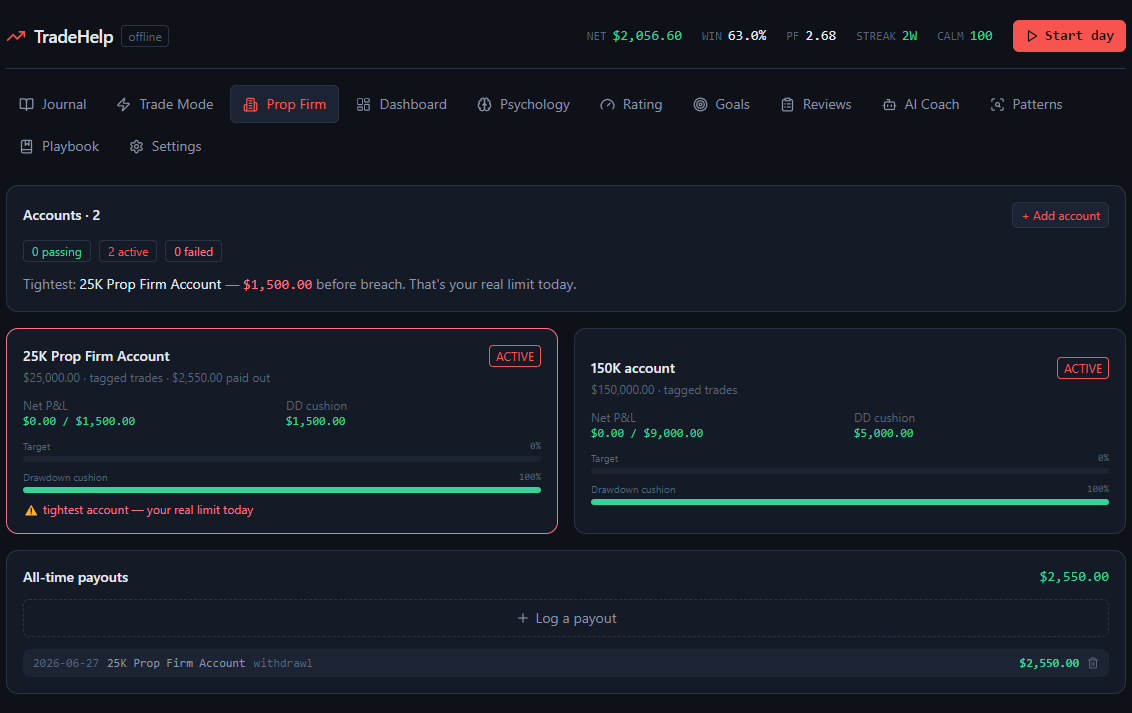Select the Prop Firm tab
Image resolution: width=1132 pixels, height=713 pixels.
(x=284, y=105)
